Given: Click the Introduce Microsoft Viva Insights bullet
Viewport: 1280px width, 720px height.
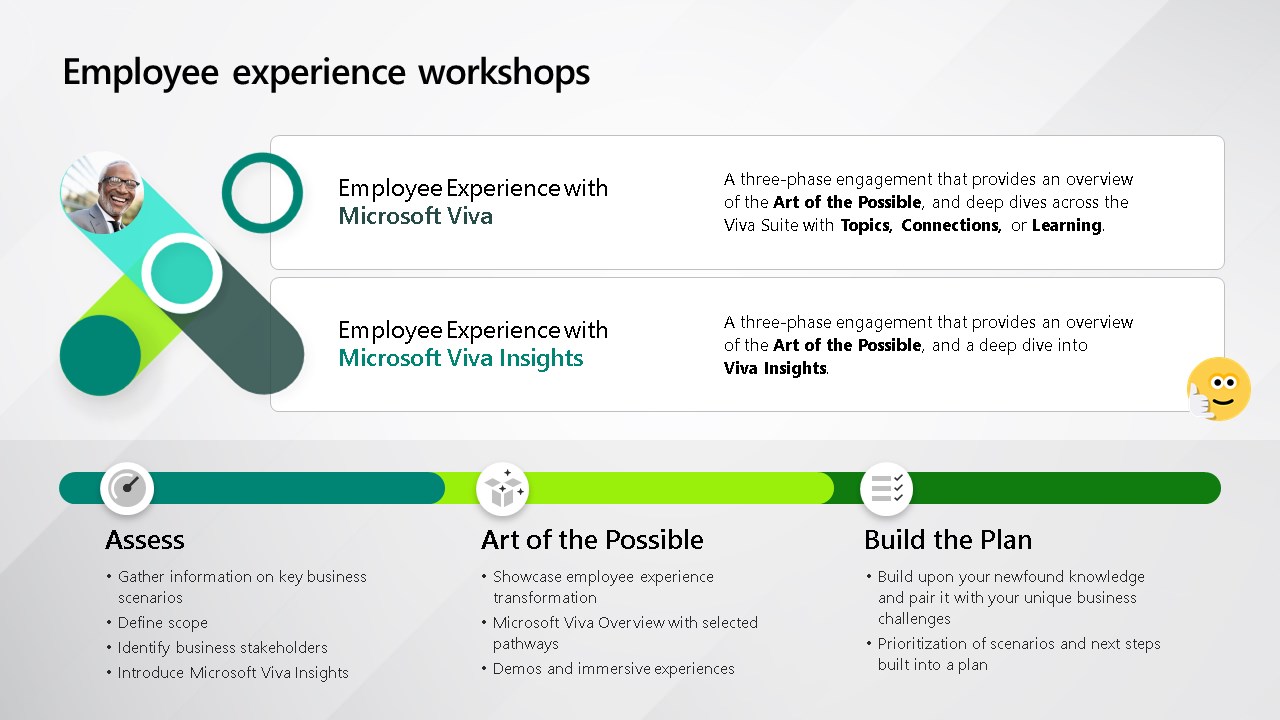Looking at the screenshot, I should (x=227, y=673).
